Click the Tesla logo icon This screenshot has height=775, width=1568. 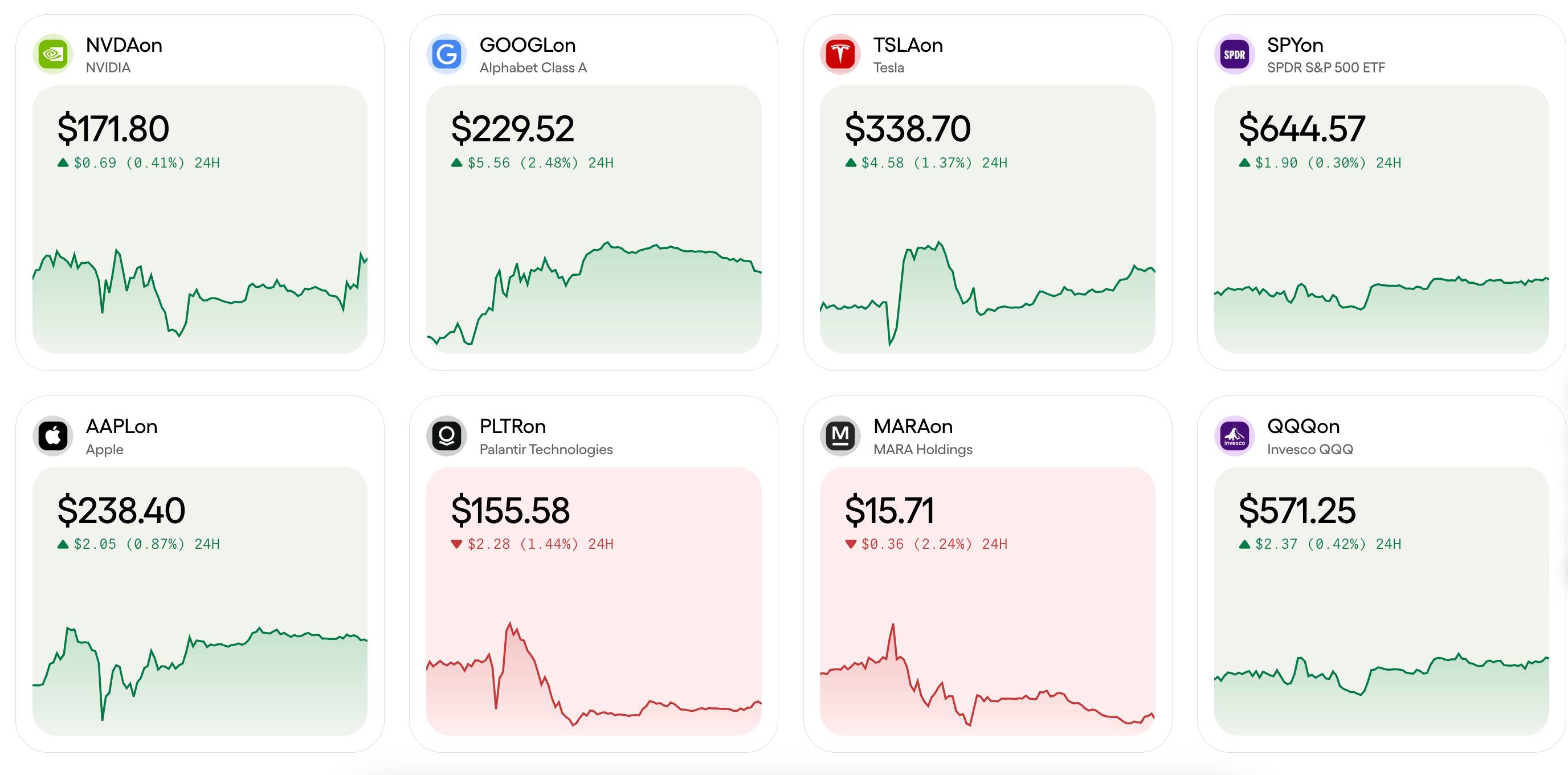click(x=840, y=55)
